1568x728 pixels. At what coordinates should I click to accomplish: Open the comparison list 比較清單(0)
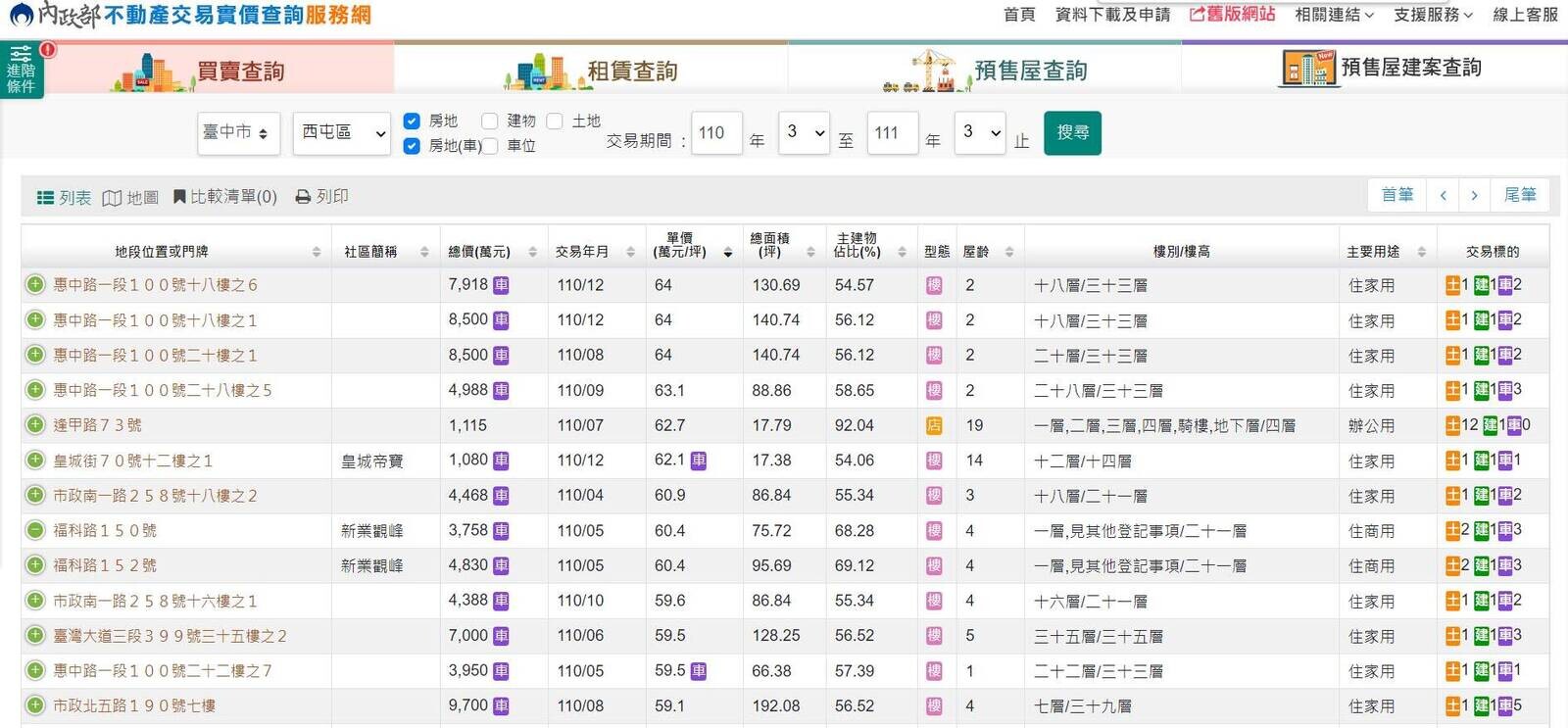225,197
